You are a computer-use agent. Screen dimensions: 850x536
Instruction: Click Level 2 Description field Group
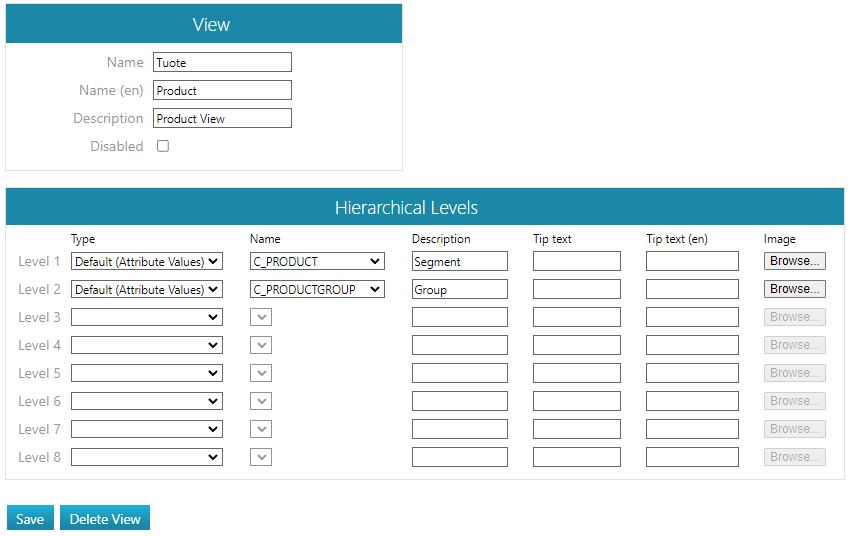(459, 289)
